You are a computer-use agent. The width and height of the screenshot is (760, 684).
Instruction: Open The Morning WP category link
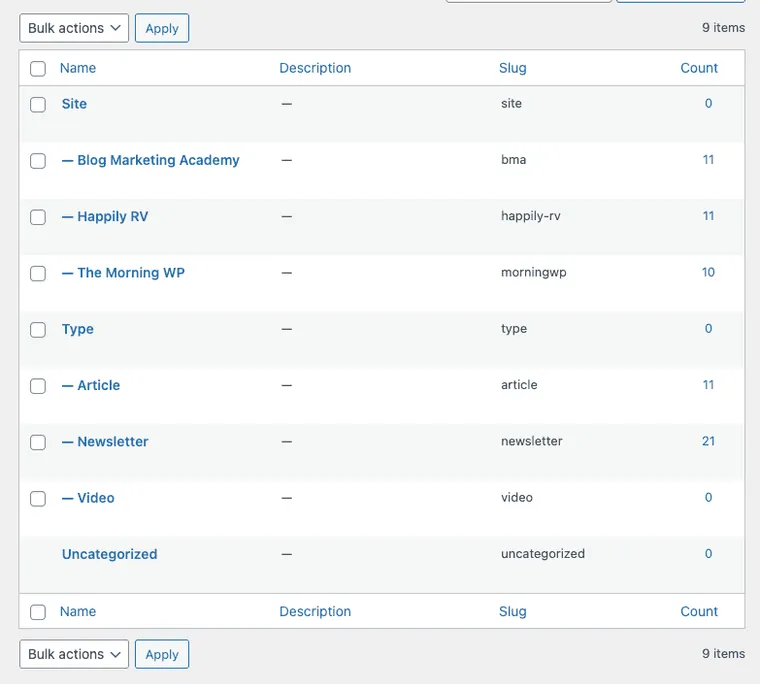click(131, 272)
